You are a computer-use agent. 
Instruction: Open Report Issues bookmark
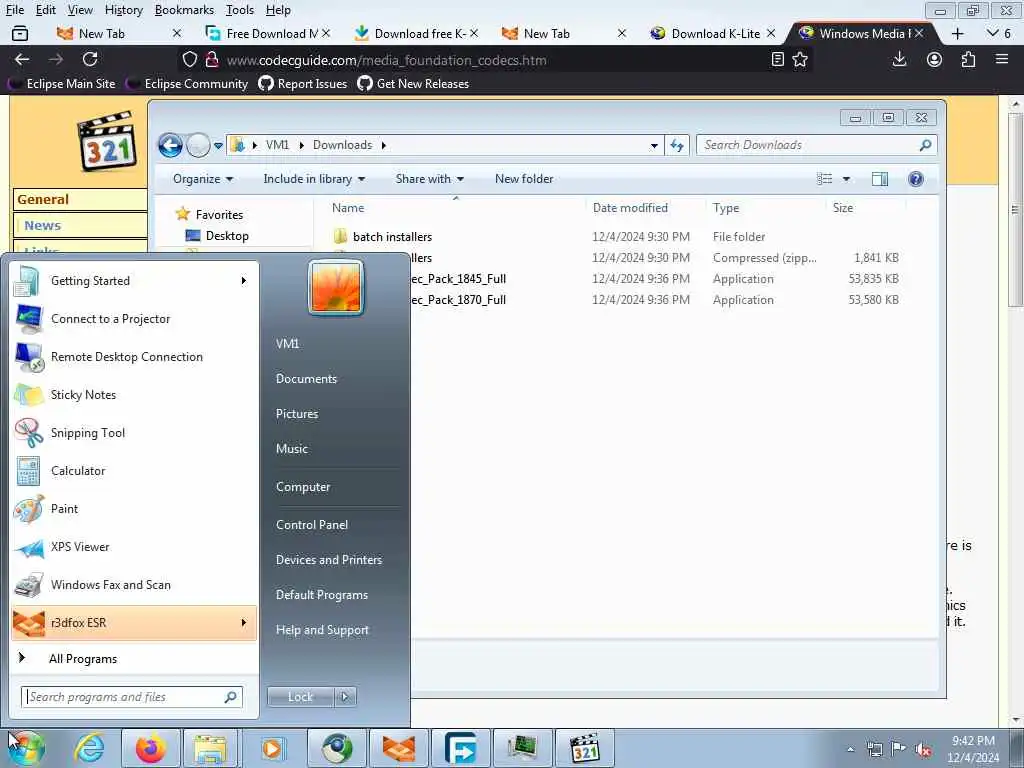[303, 84]
